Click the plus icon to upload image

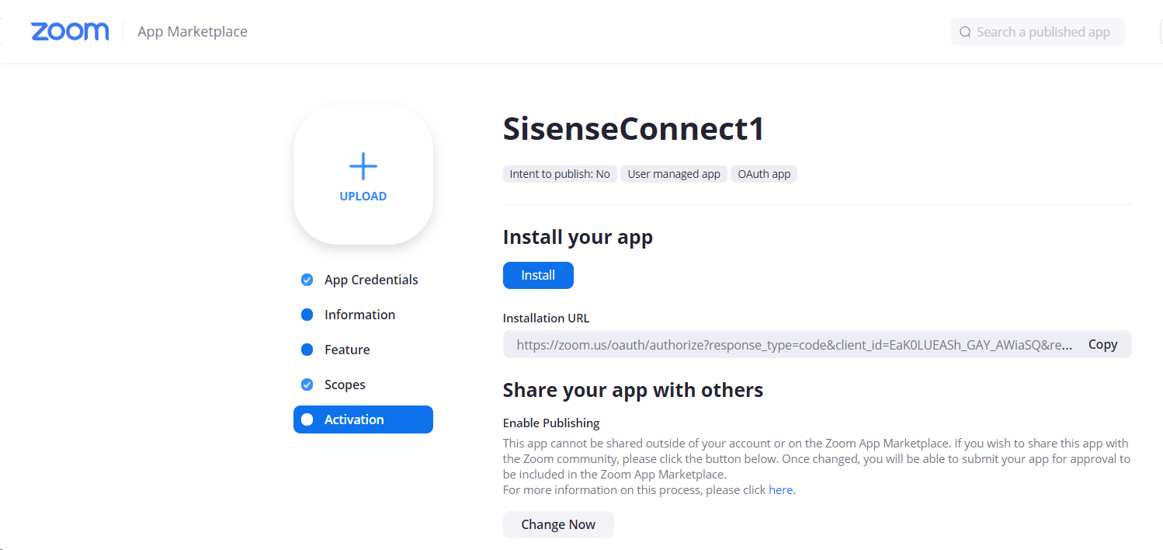click(x=363, y=166)
